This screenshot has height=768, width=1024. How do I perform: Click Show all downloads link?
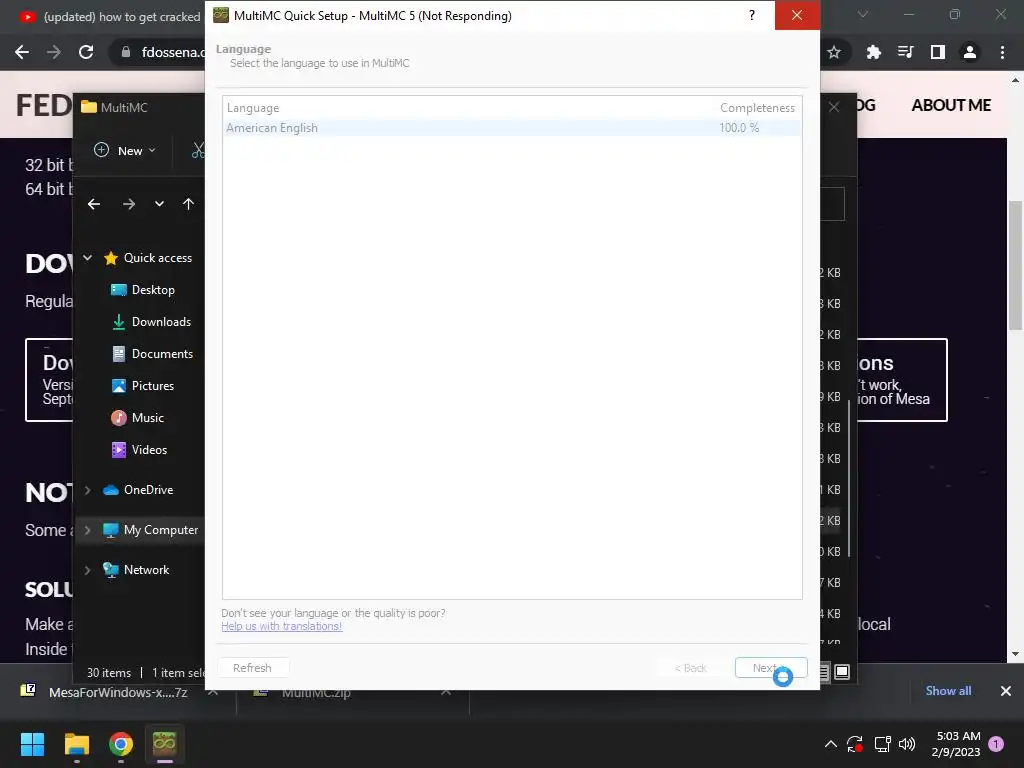tap(948, 691)
